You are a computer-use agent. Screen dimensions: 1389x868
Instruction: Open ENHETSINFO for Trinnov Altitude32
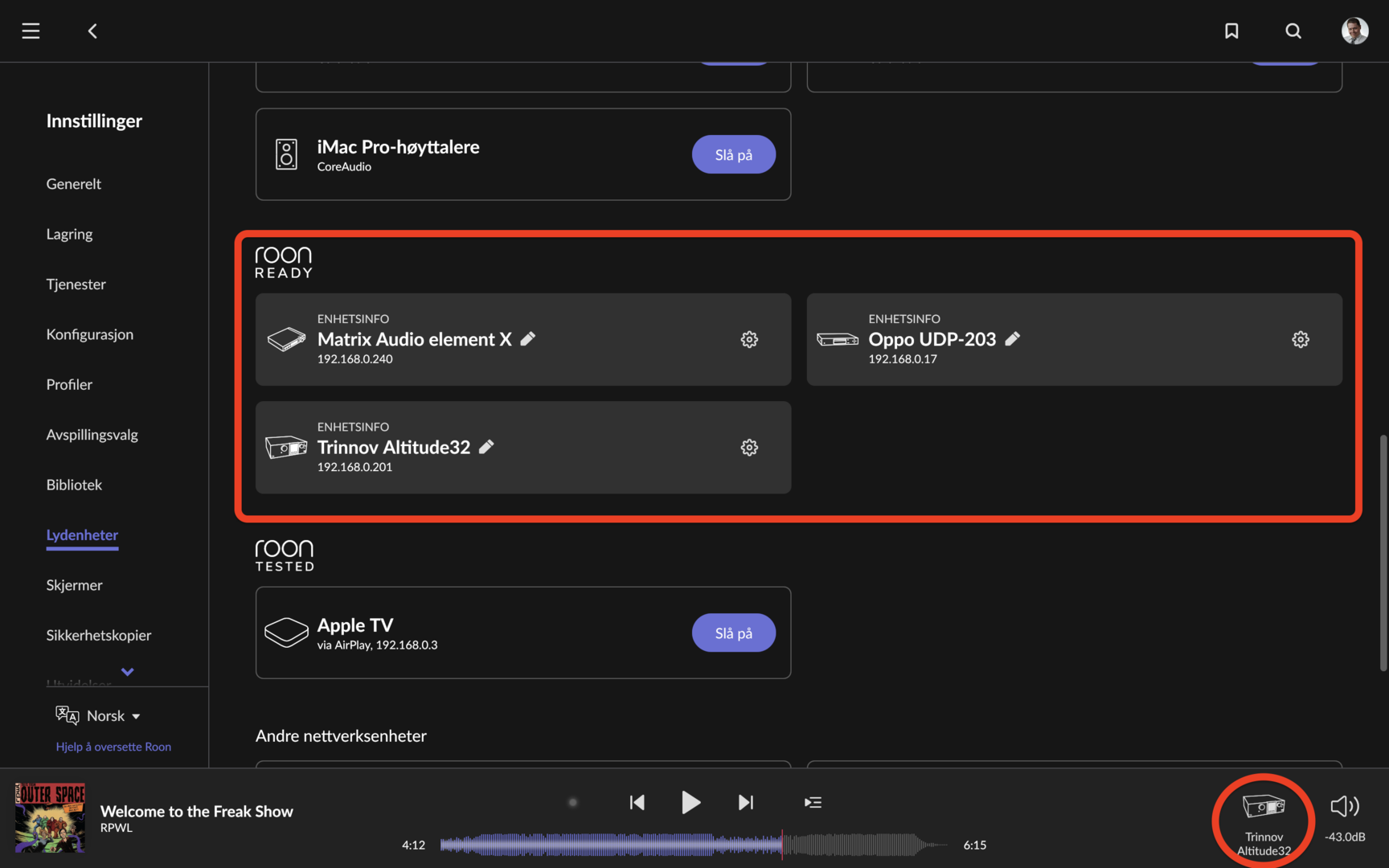353,427
